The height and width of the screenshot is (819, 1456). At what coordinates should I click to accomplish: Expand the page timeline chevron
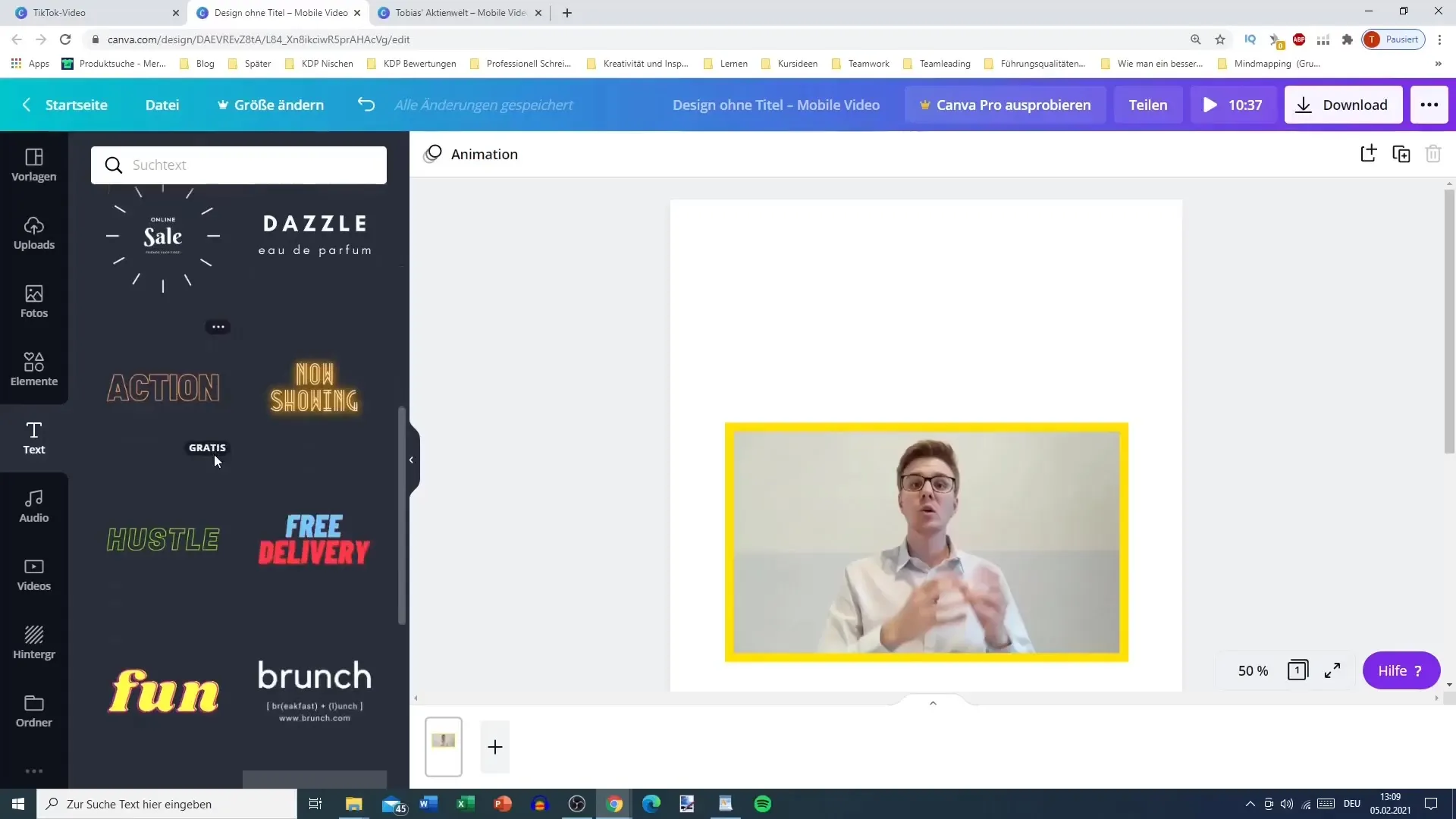(933, 703)
